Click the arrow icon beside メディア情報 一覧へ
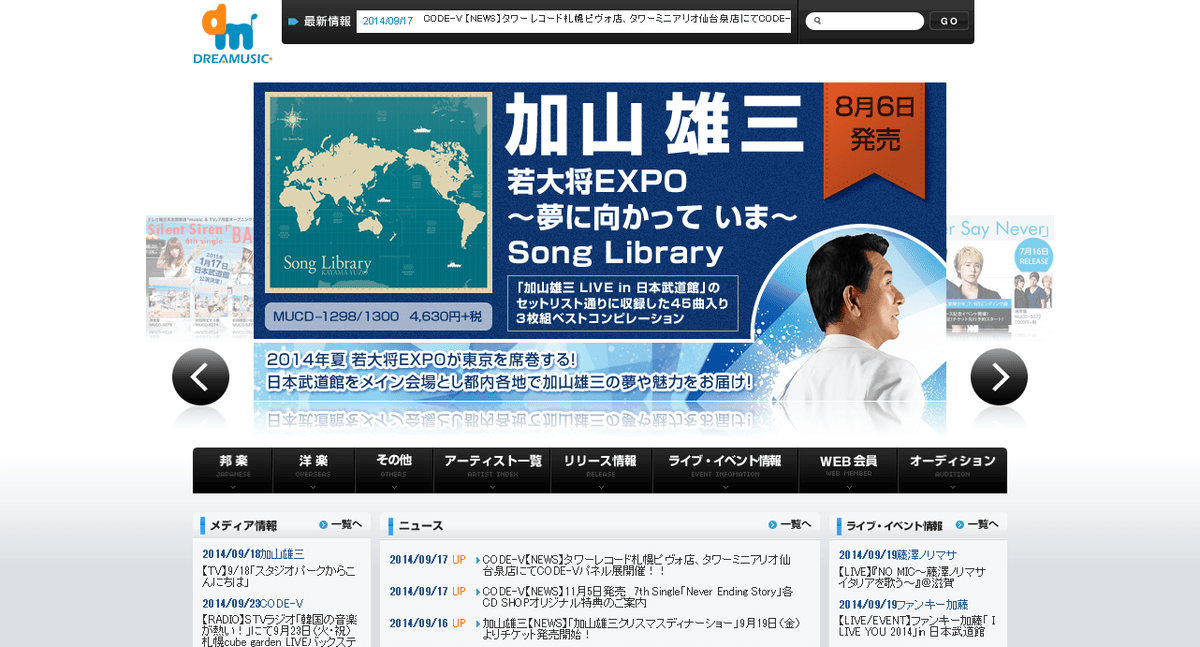Image resolution: width=1200 pixels, height=647 pixels. click(323, 524)
